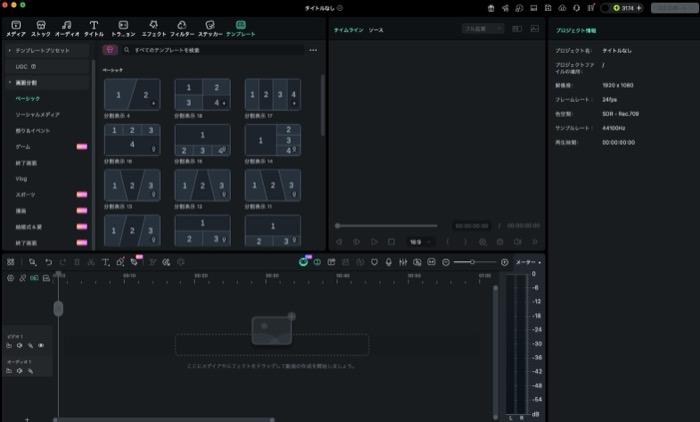The height and width of the screenshot is (422, 700).
Task: Open the Project Info (プロジェクト情報) tab
Action: click(576, 30)
